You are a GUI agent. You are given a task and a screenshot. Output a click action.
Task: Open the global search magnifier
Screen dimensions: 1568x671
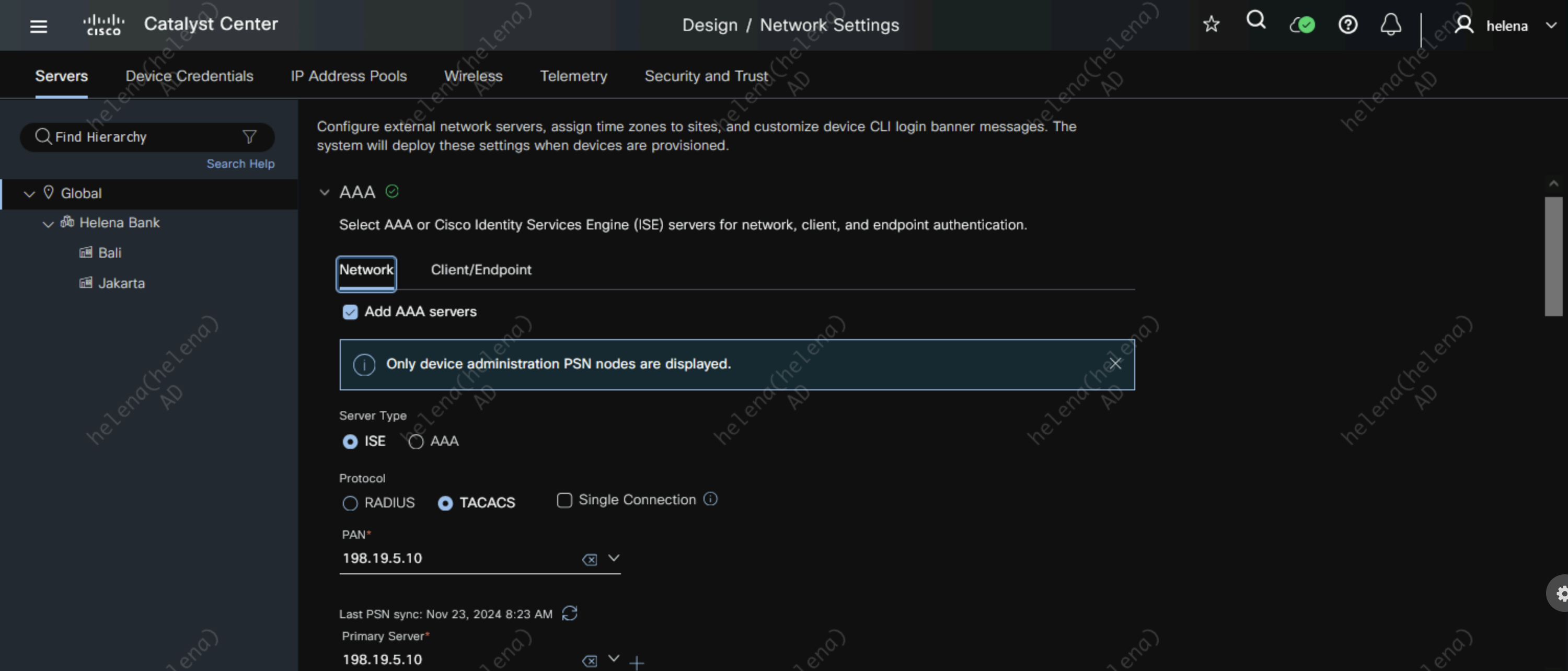(x=1256, y=21)
